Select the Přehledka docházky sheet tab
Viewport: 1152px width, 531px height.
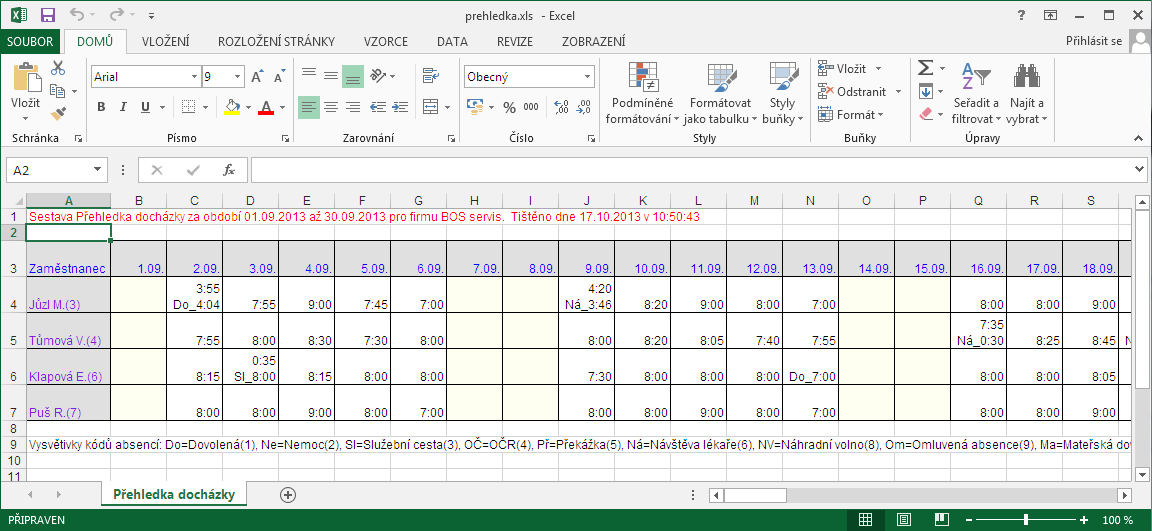click(x=174, y=494)
